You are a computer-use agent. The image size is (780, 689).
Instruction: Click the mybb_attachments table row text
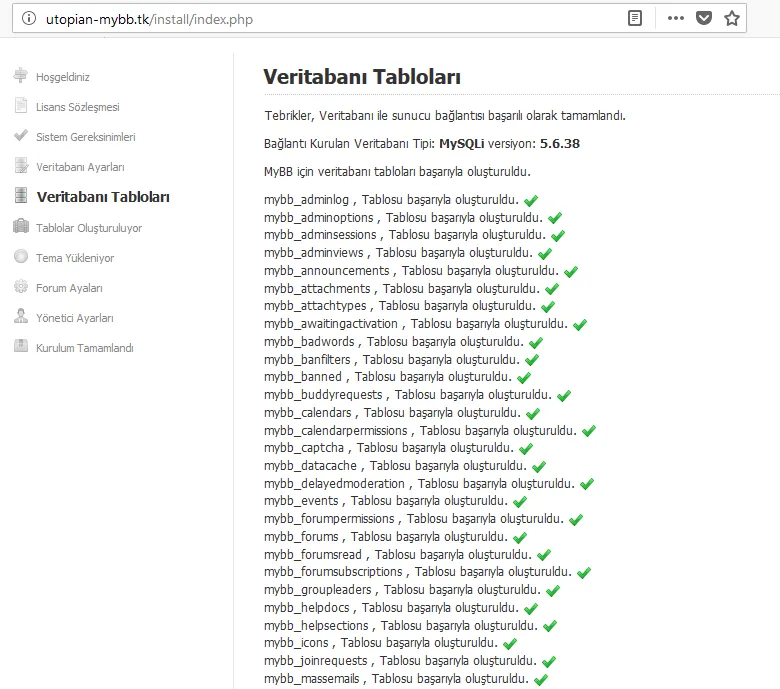click(x=402, y=289)
